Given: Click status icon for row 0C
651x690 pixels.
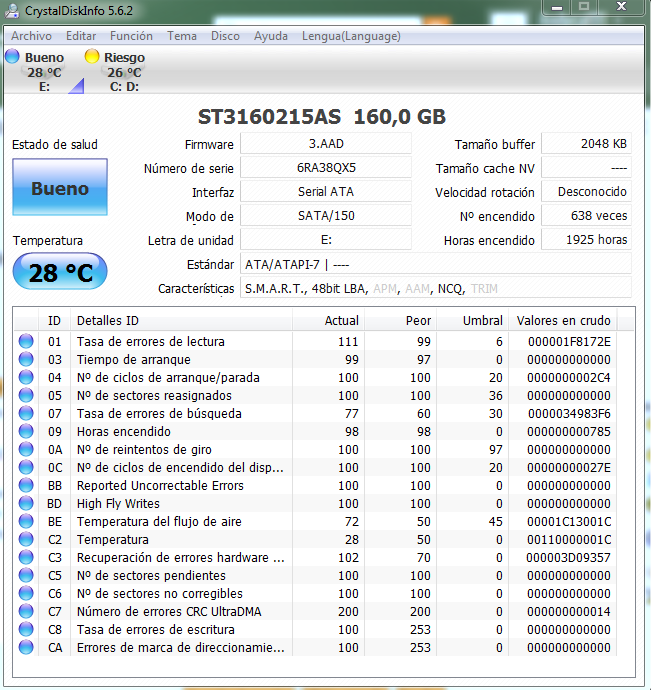Looking at the screenshot, I should tap(26, 468).
